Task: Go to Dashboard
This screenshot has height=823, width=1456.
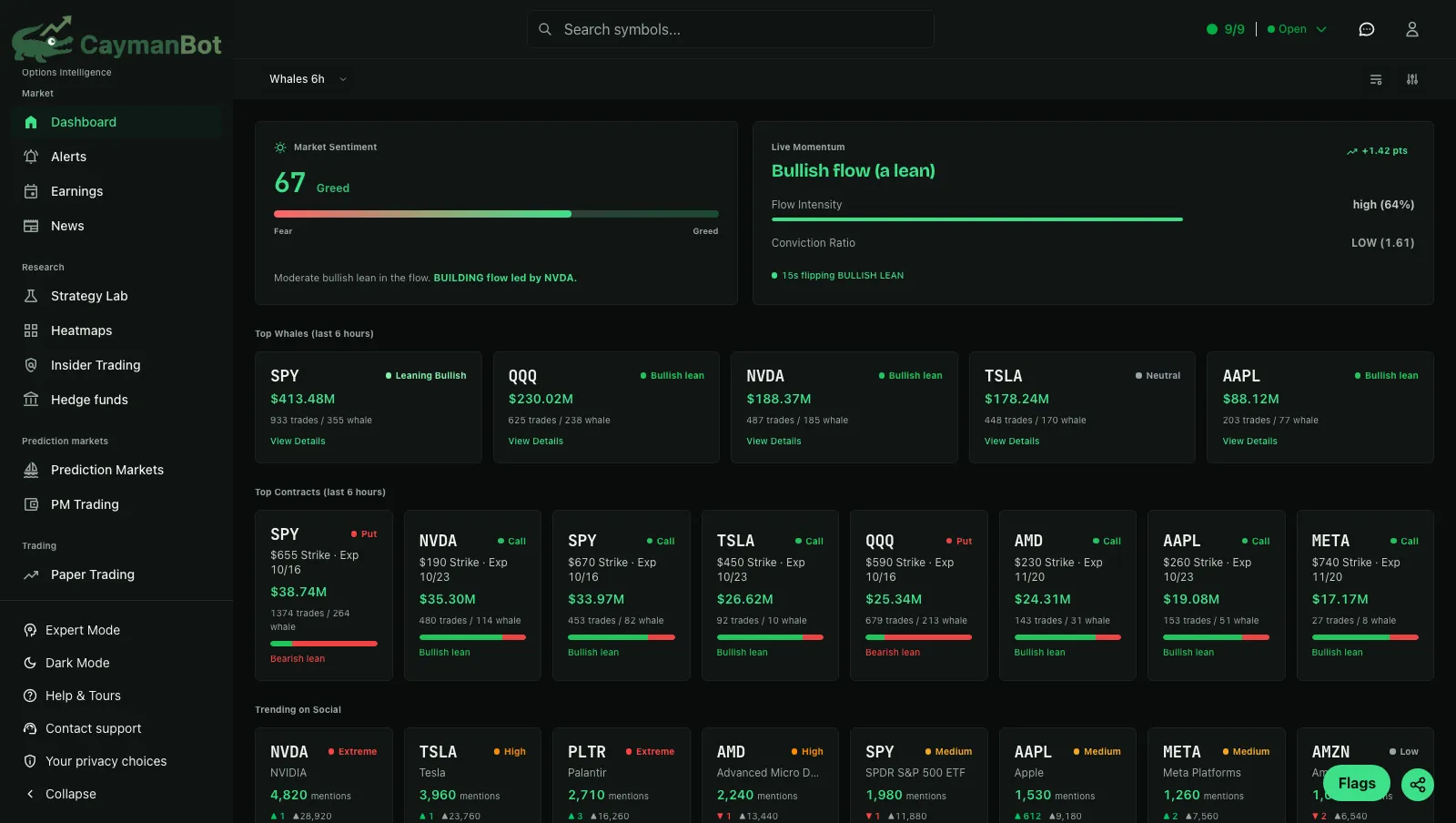Action: pyautogui.click(x=116, y=122)
